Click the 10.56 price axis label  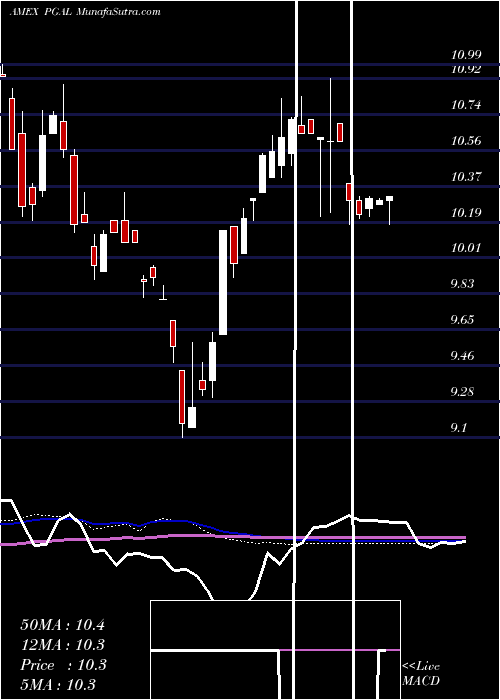466,141
